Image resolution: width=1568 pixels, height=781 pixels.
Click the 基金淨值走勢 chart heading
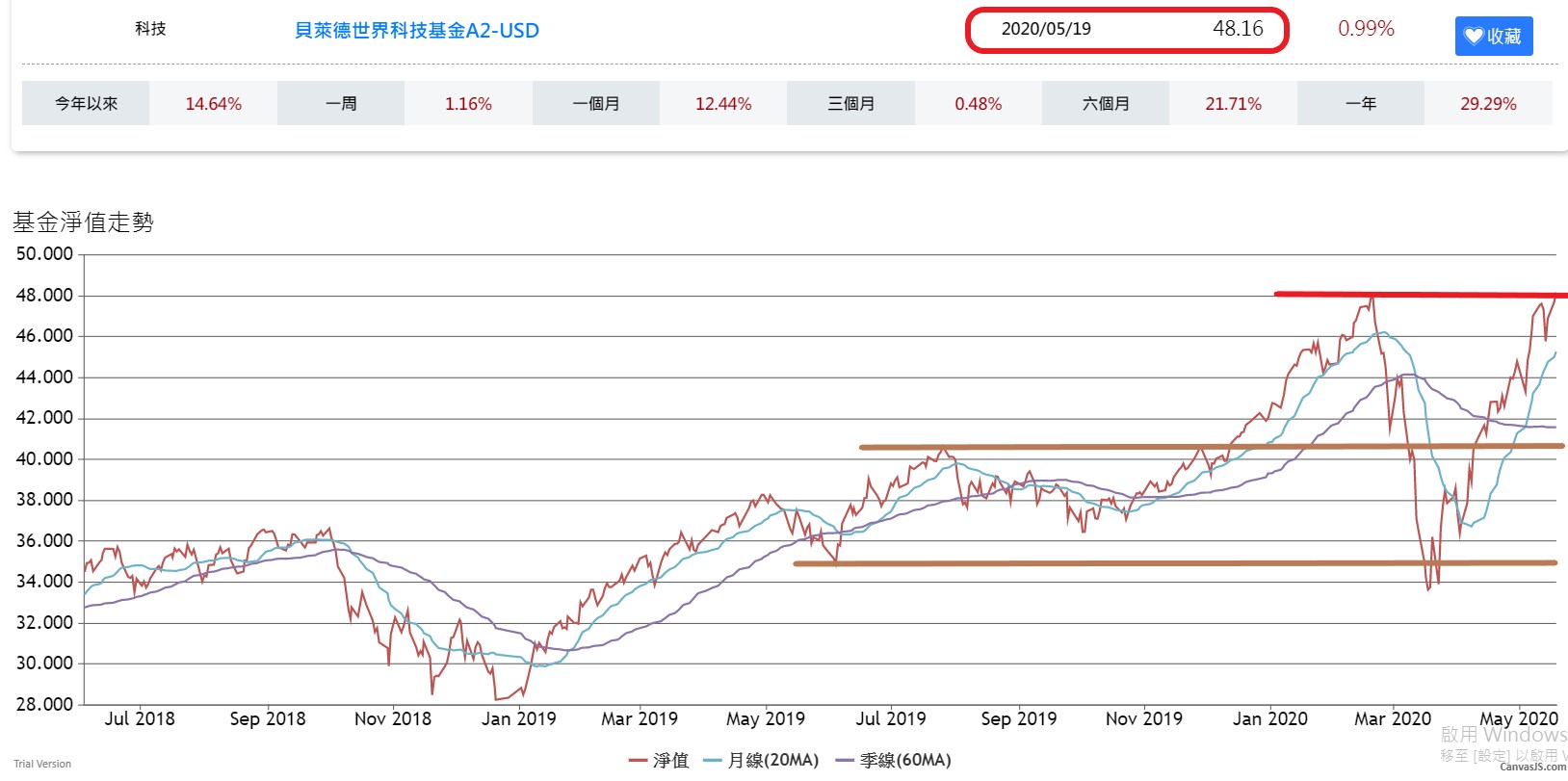83,222
